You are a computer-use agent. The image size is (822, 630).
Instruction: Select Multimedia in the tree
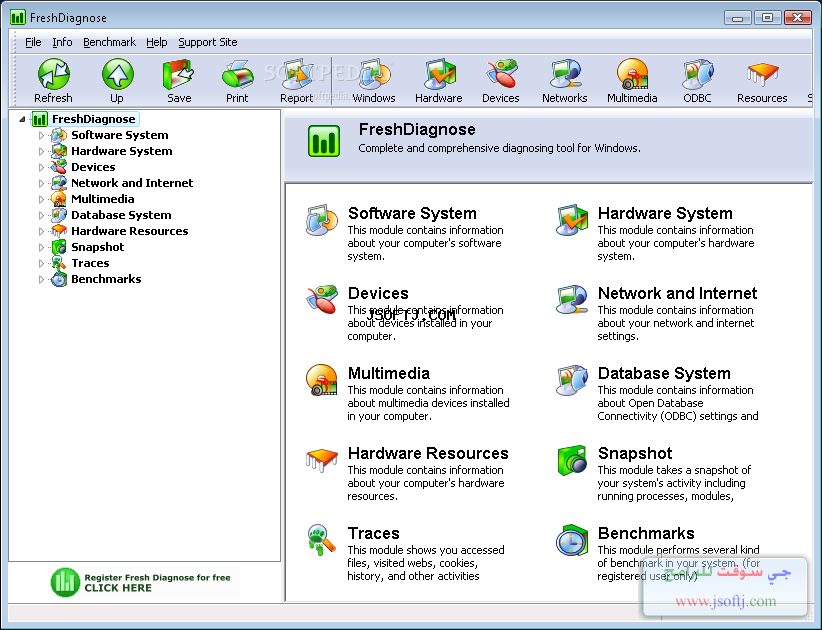(102, 199)
